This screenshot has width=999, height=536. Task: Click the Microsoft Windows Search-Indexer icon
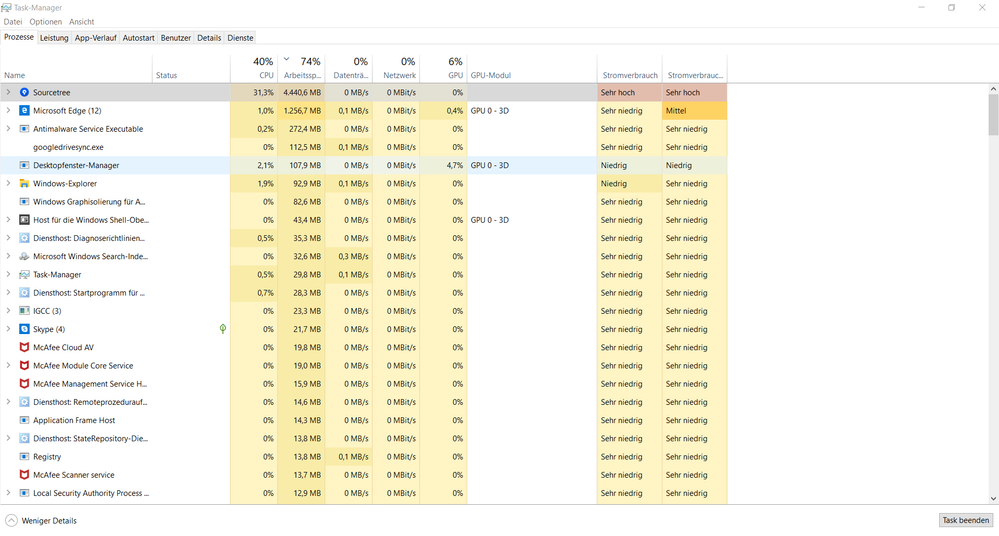tap(24, 256)
